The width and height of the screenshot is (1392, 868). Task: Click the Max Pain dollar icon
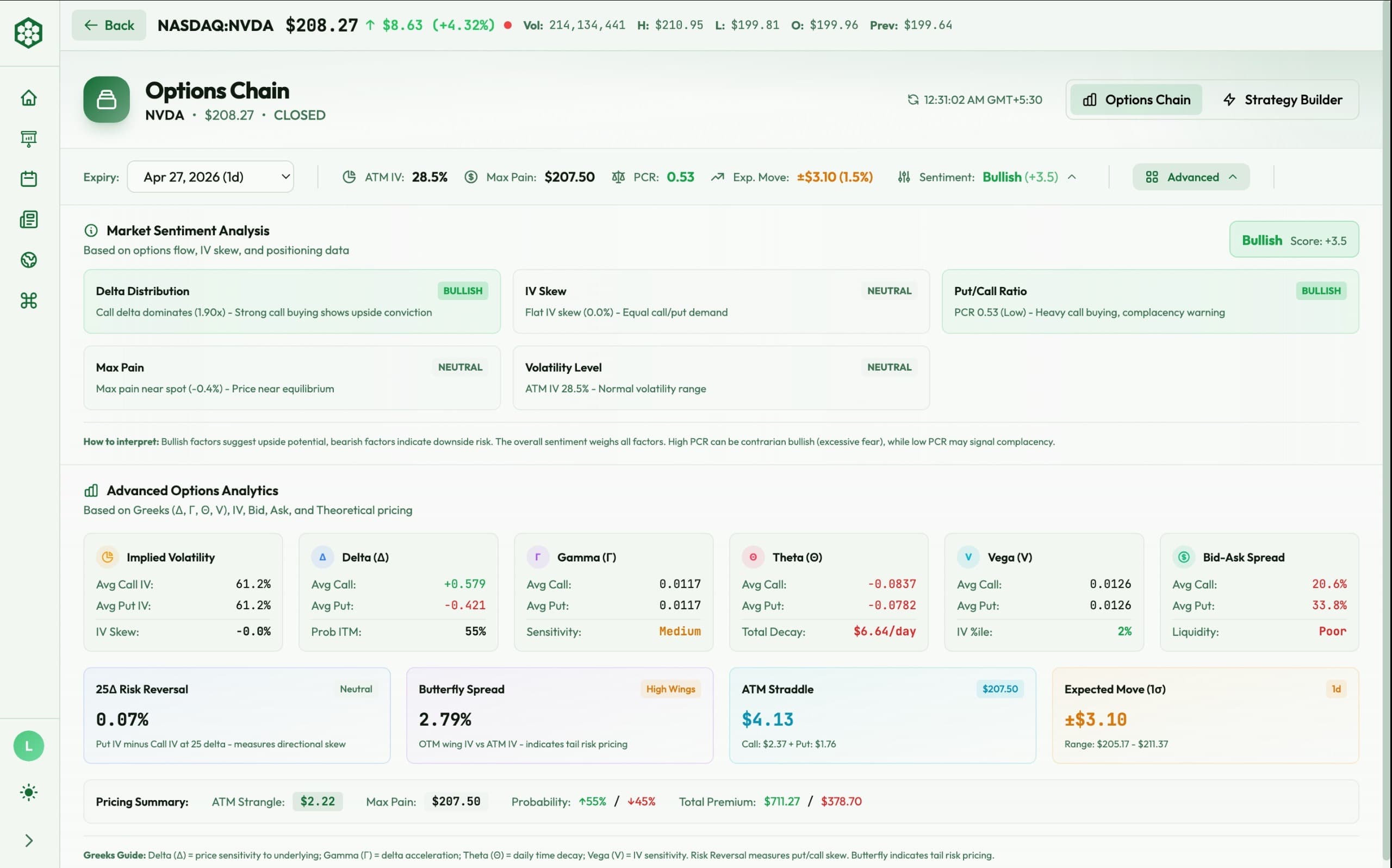tap(471, 177)
